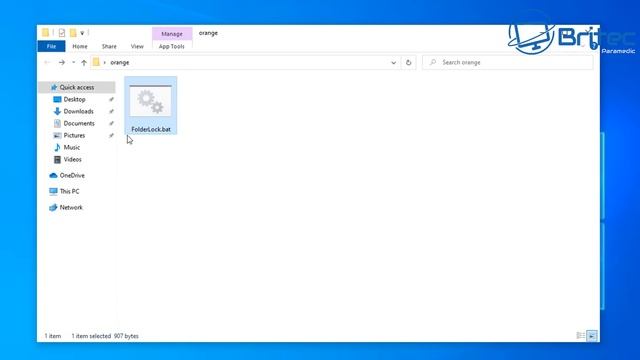This screenshot has height=360, width=640.
Task: Open the View ribbon tab
Action: (x=137, y=47)
